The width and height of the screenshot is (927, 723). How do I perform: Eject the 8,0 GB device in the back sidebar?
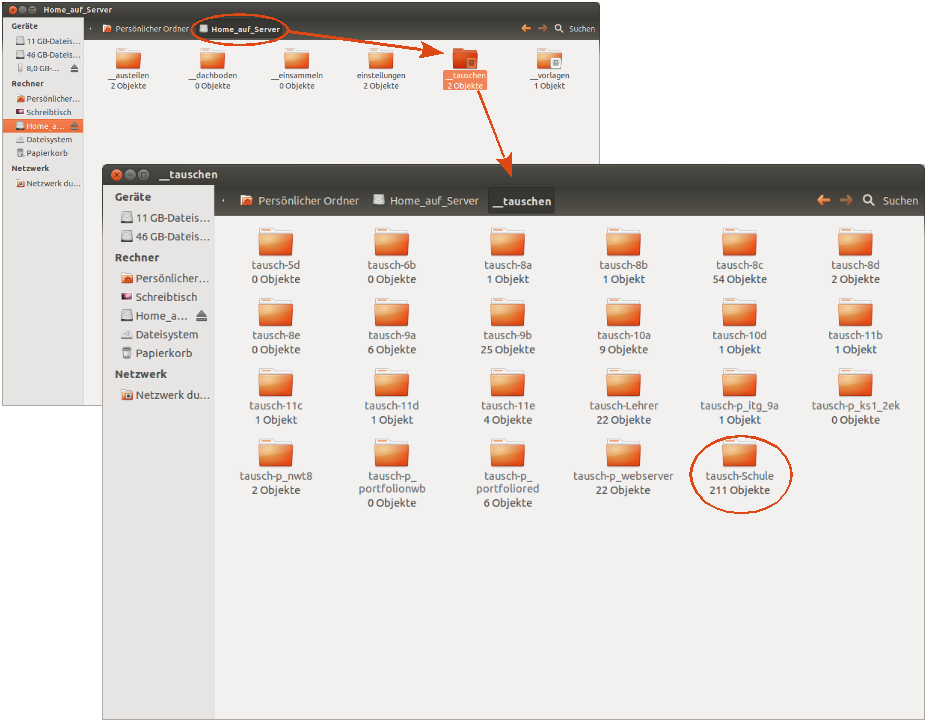coord(74,68)
